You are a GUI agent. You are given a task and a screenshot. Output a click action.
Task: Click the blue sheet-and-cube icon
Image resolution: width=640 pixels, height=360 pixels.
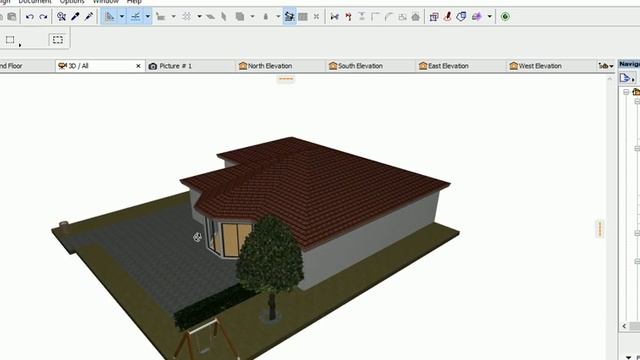click(461, 17)
